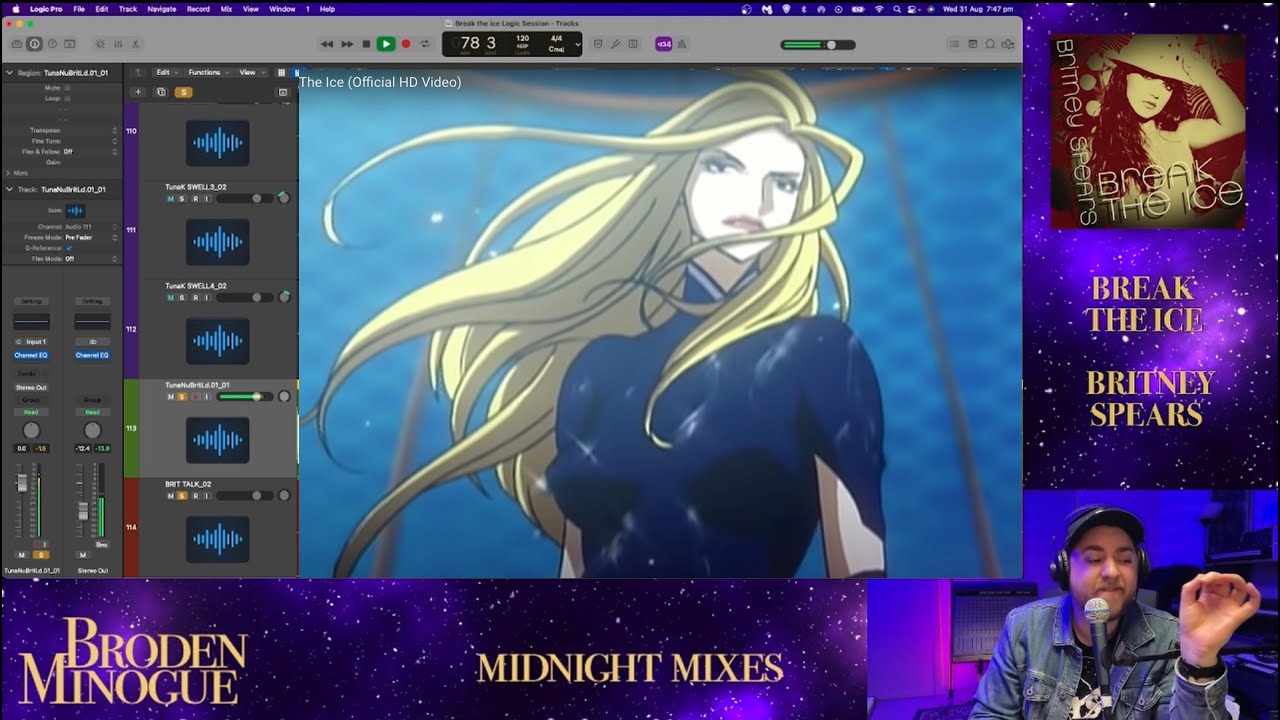This screenshot has height=720, width=1280.
Task: Enable input monitoring on BRIT TALK_02
Action: [206, 496]
